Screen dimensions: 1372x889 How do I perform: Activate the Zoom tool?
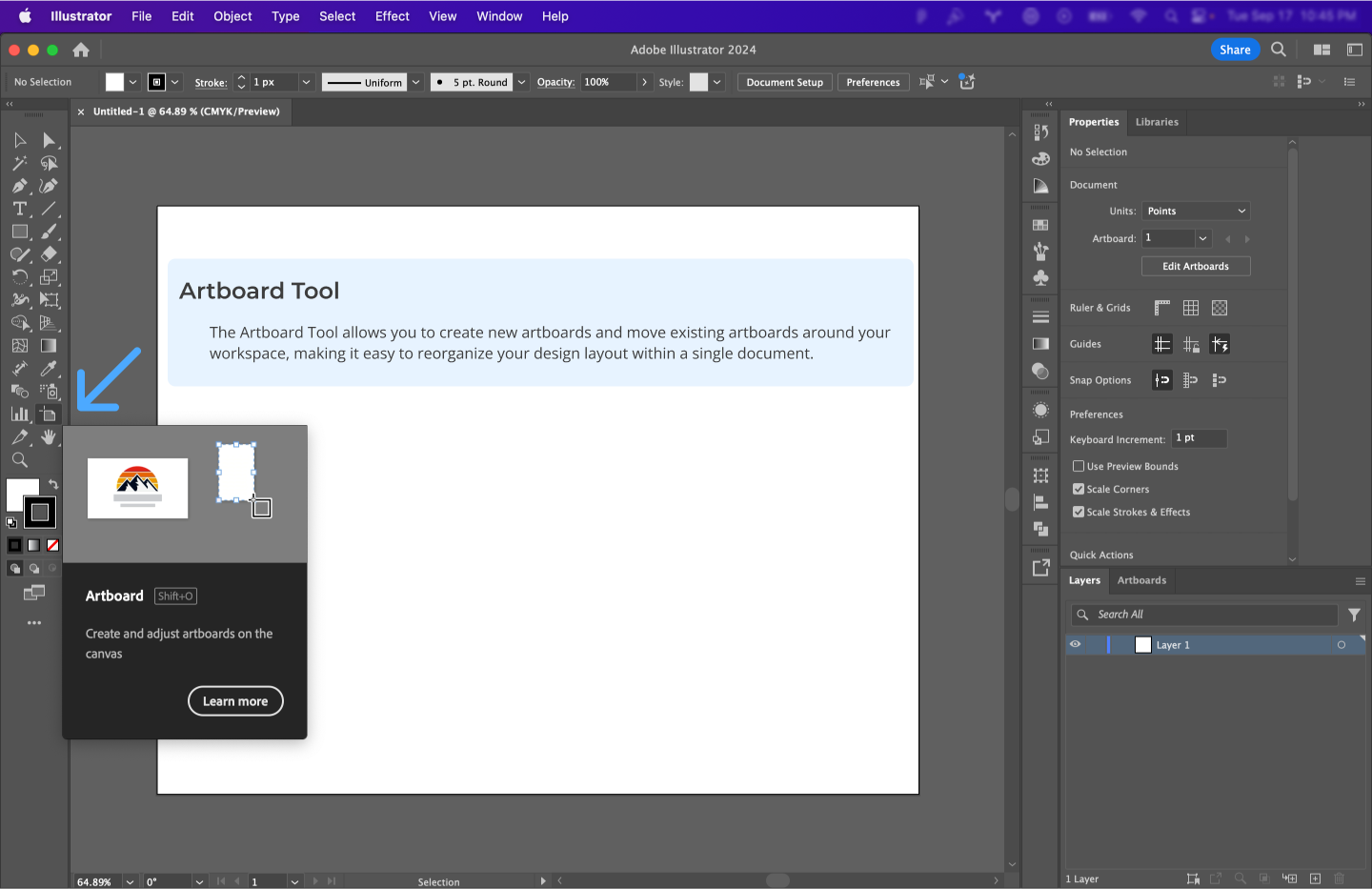(x=19, y=460)
